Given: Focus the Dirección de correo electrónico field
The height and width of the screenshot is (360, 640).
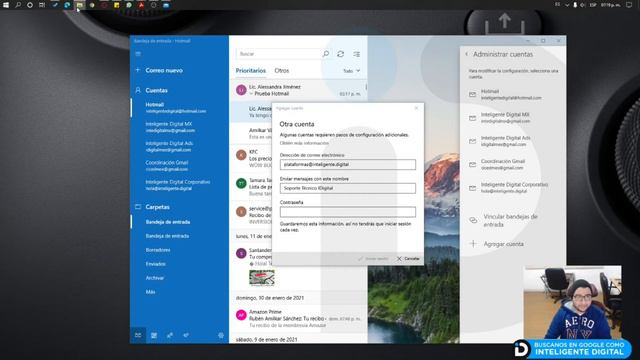Looking at the screenshot, I should point(348,164).
